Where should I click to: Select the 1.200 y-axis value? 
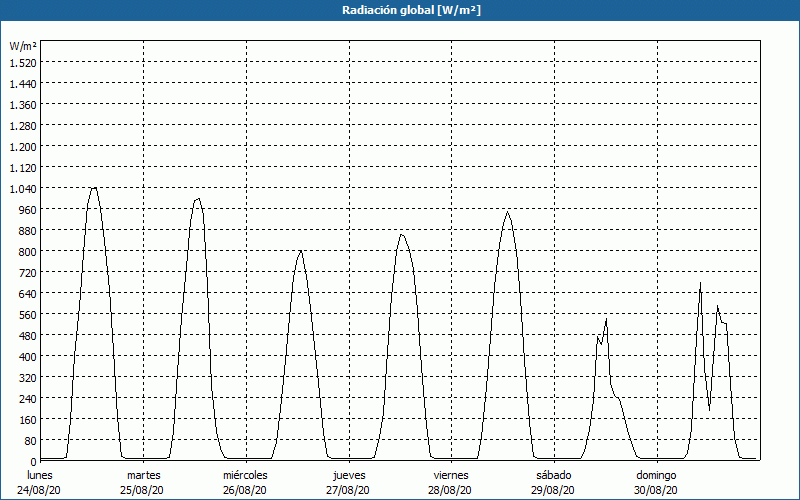[23, 146]
